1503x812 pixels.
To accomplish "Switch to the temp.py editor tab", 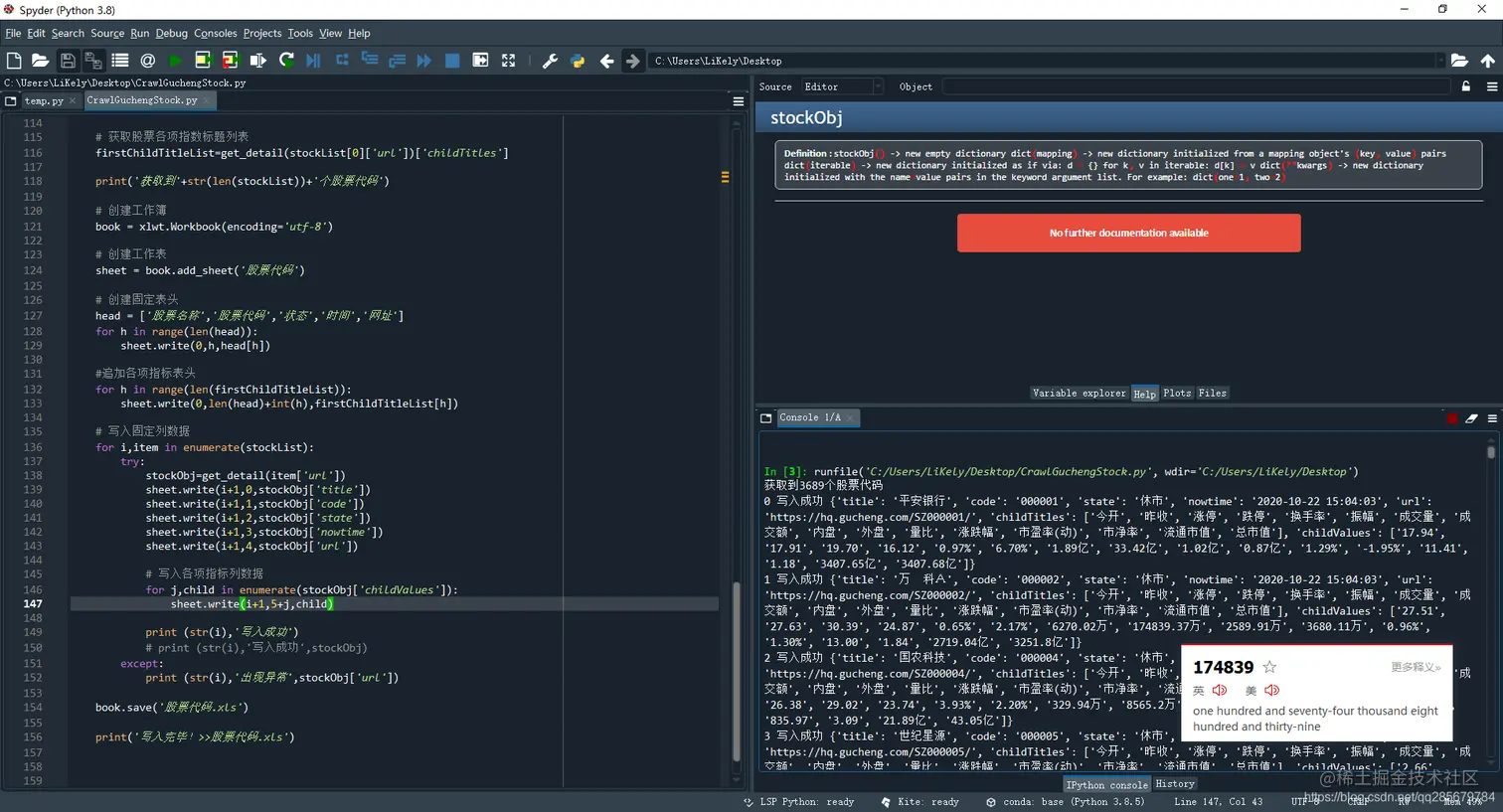I will 44,100.
